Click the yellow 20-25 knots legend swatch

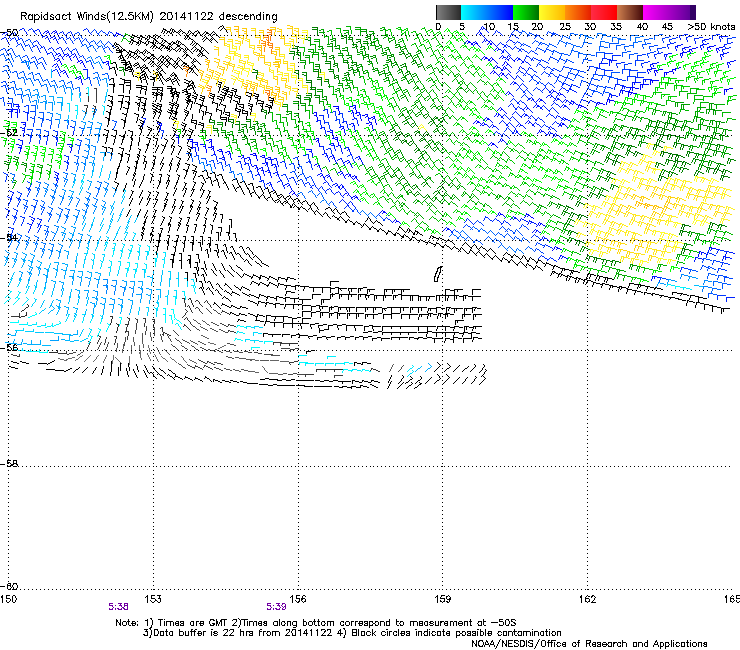tap(552, 12)
